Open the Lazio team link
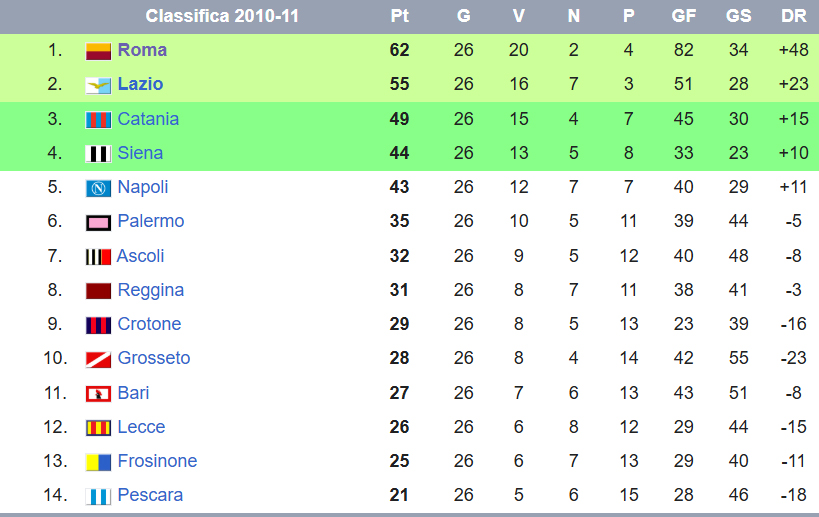Viewport: 819px width, 517px height. (140, 84)
